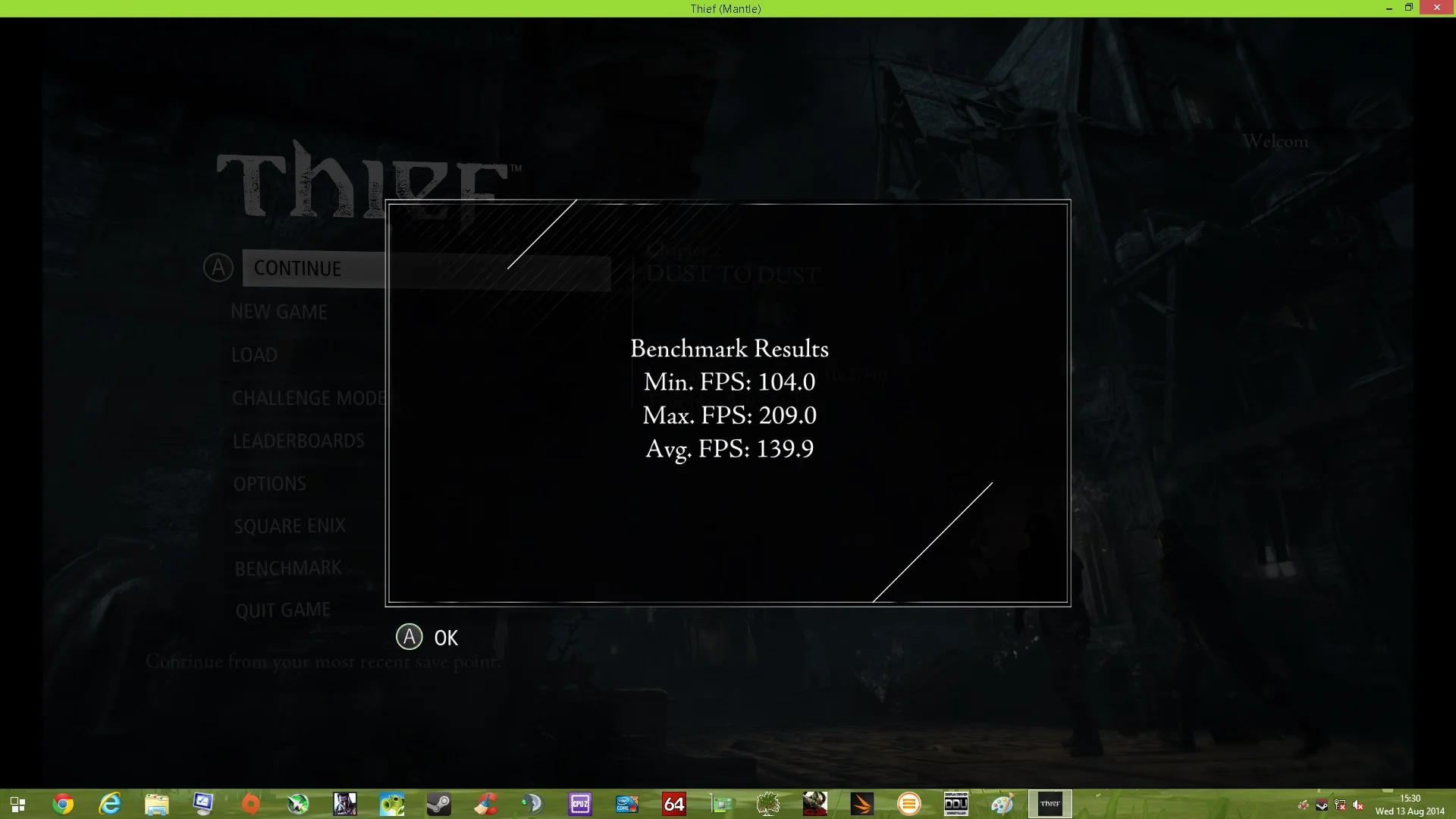Open Display Driver Uninstaller (DDU) icon
This screenshot has width=1456, height=819.
point(956,804)
